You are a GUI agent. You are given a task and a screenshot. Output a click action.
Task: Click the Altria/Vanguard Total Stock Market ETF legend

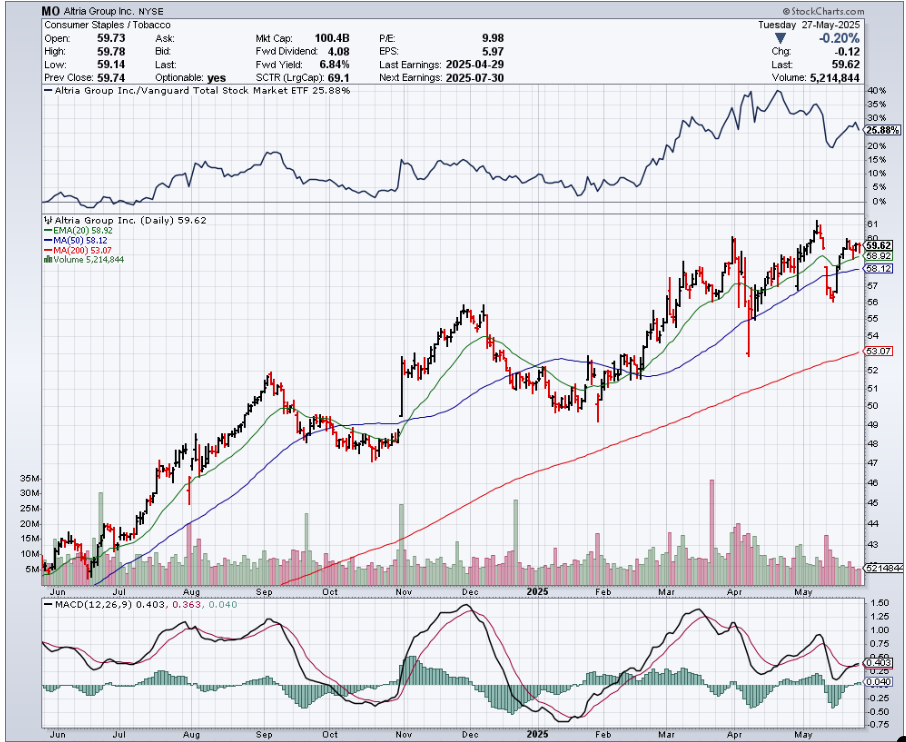click(197, 91)
